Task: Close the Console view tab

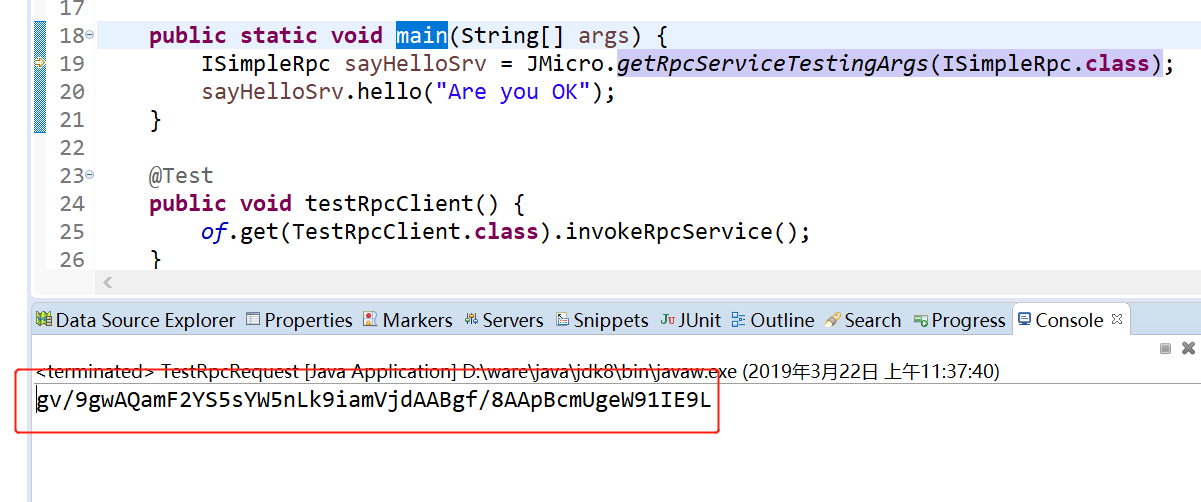Action: pyautogui.click(x=1117, y=319)
